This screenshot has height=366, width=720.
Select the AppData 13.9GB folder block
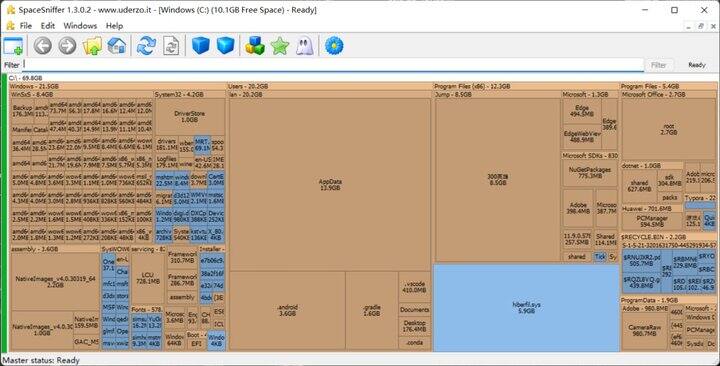click(x=330, y=185)
